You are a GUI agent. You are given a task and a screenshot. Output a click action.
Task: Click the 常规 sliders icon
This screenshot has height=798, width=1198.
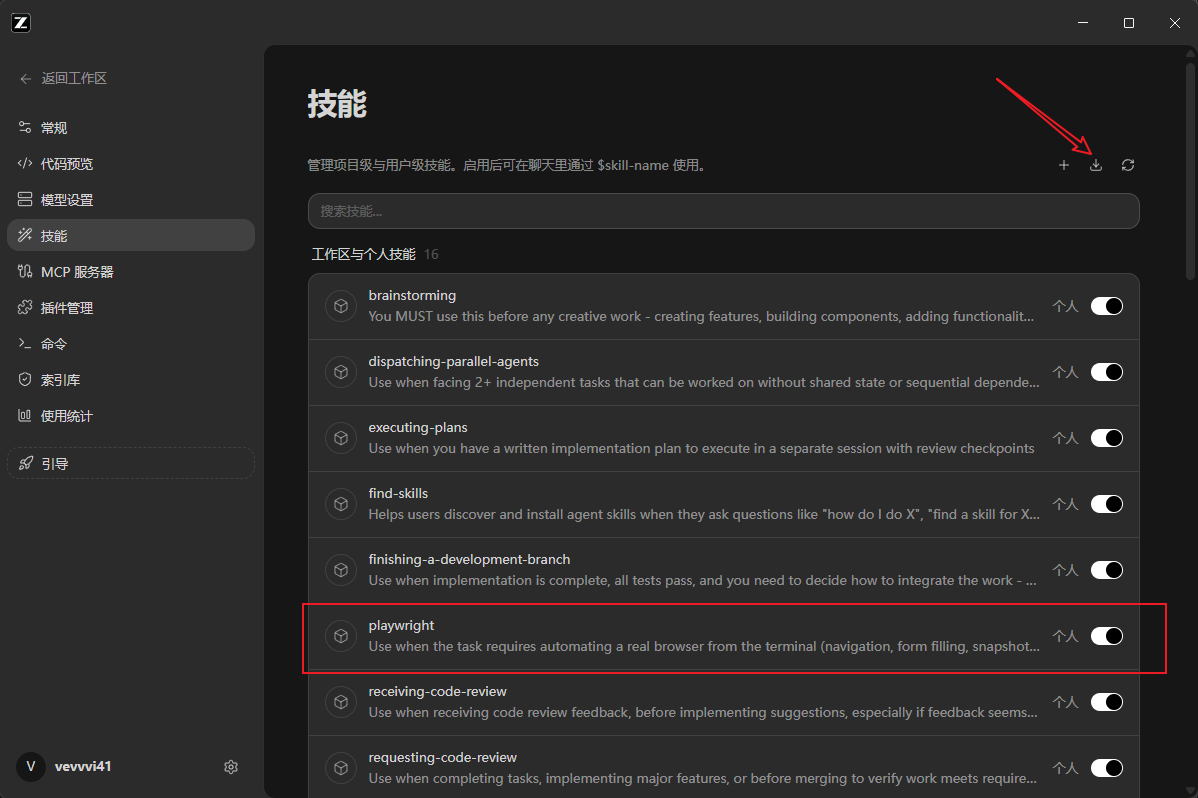(25, 127)
